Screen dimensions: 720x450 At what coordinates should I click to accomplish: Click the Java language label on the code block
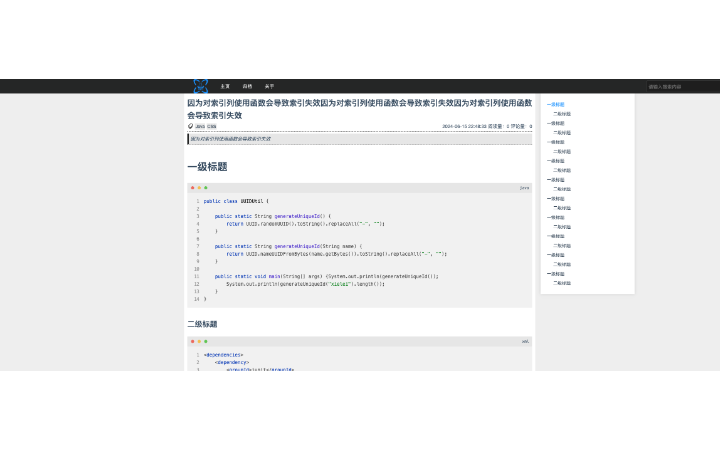[524, 187]
